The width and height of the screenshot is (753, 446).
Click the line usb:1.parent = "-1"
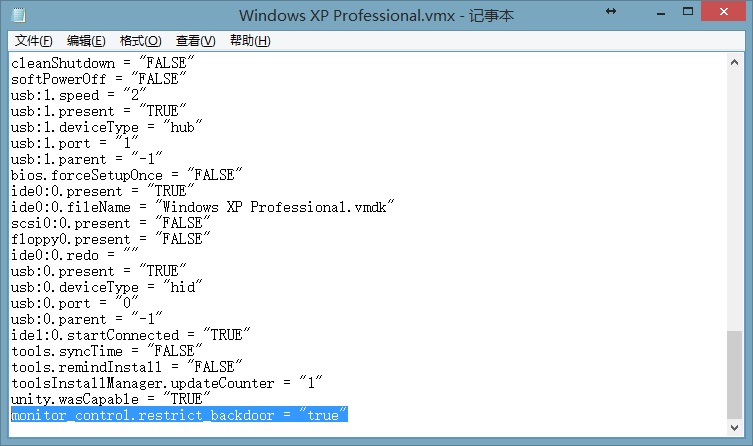(86, 159)
